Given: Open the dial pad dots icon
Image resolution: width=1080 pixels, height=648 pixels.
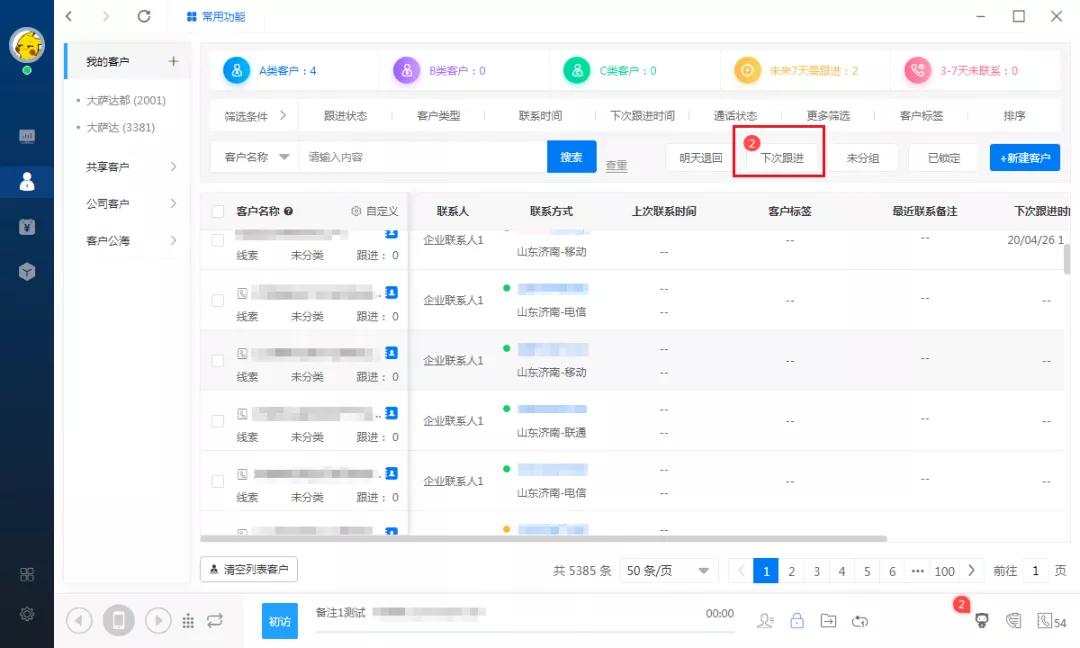Looking at the screenshot, I should (188, 621).
